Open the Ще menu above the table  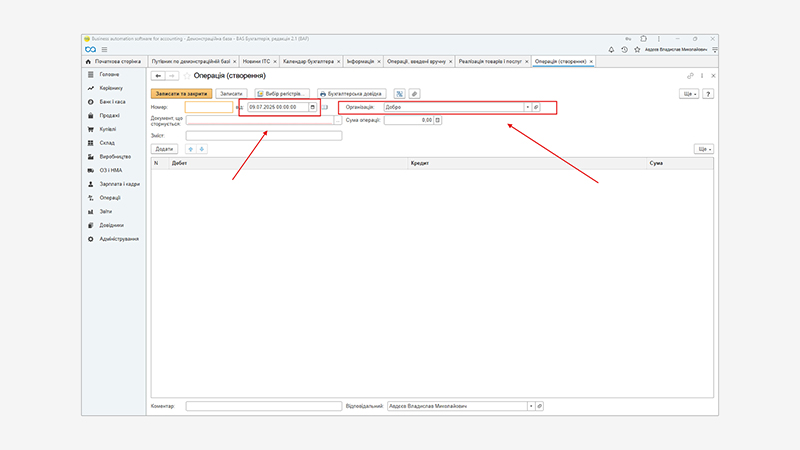[x=704, y=149]
